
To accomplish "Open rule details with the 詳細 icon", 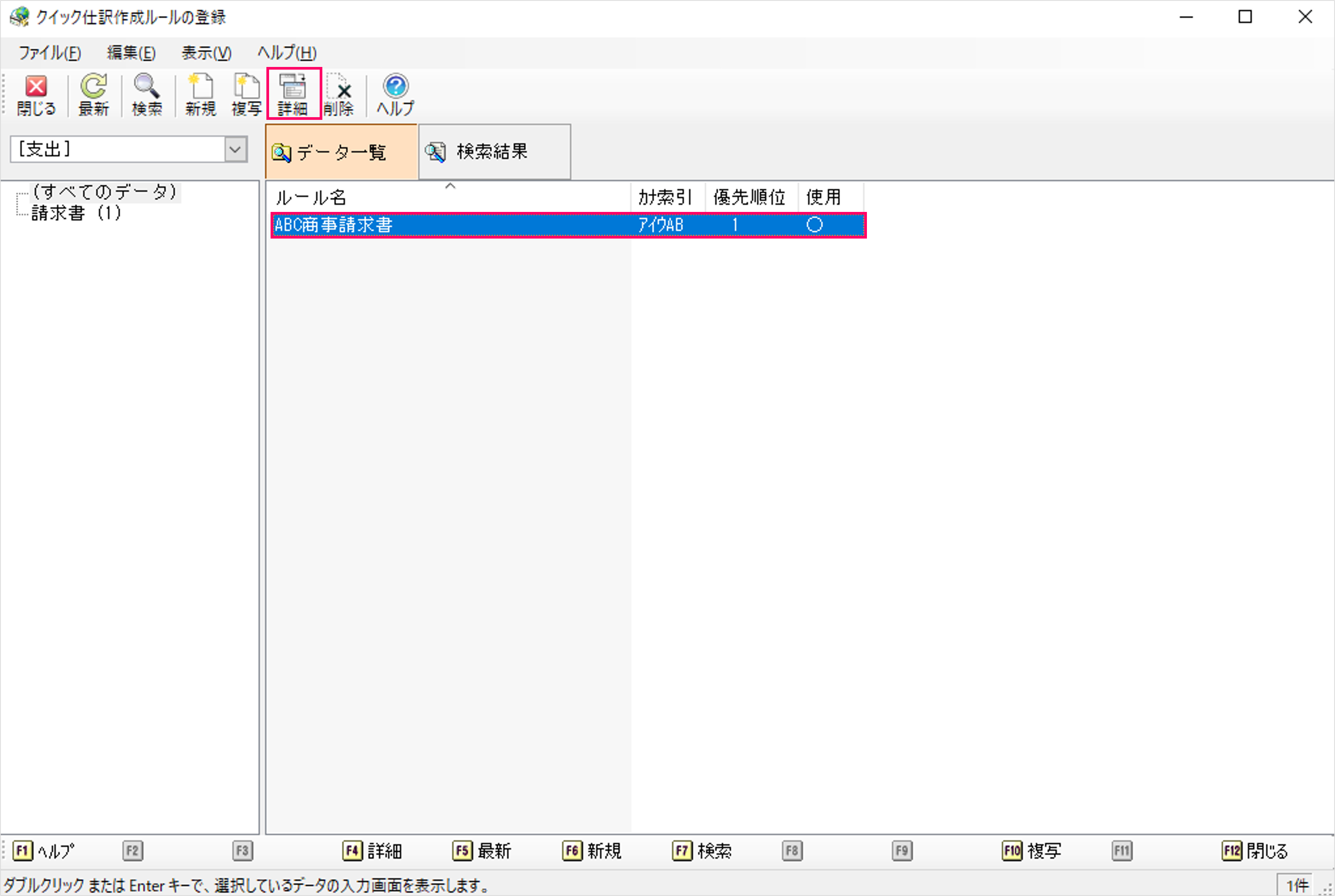I will point(293,95).
